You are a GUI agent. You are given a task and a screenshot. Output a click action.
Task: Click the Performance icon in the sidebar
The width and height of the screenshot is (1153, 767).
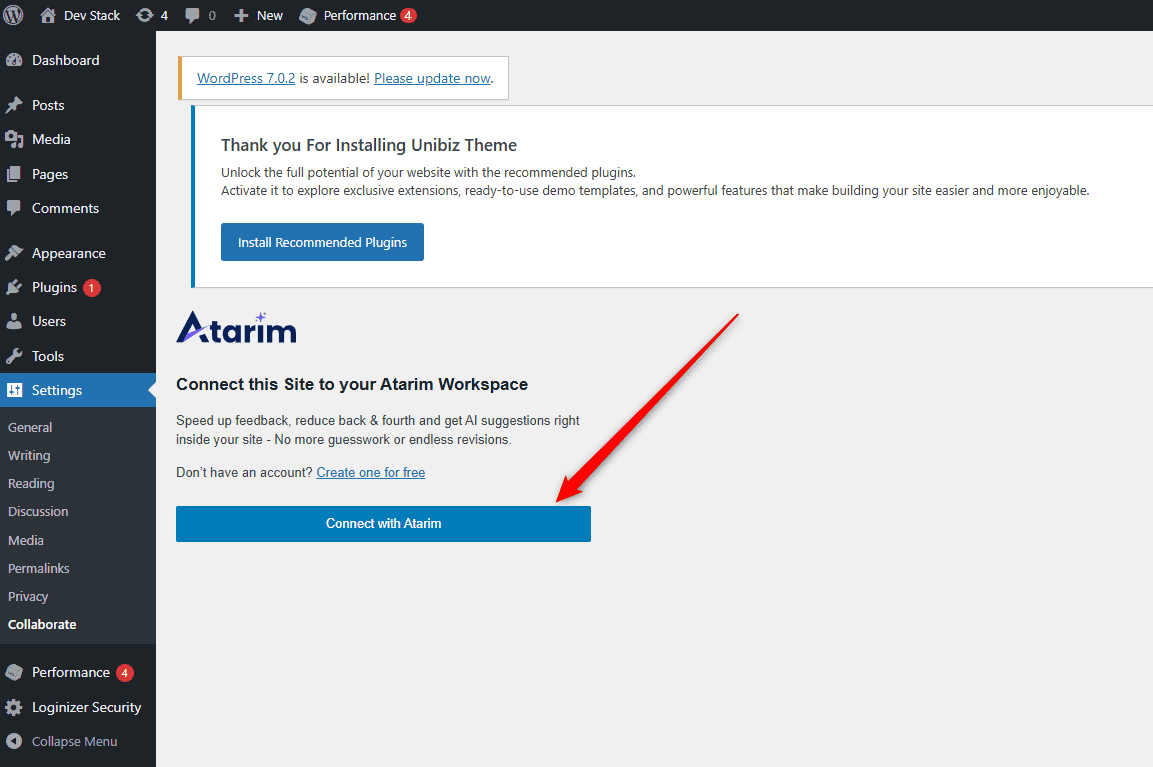[14, 672]
